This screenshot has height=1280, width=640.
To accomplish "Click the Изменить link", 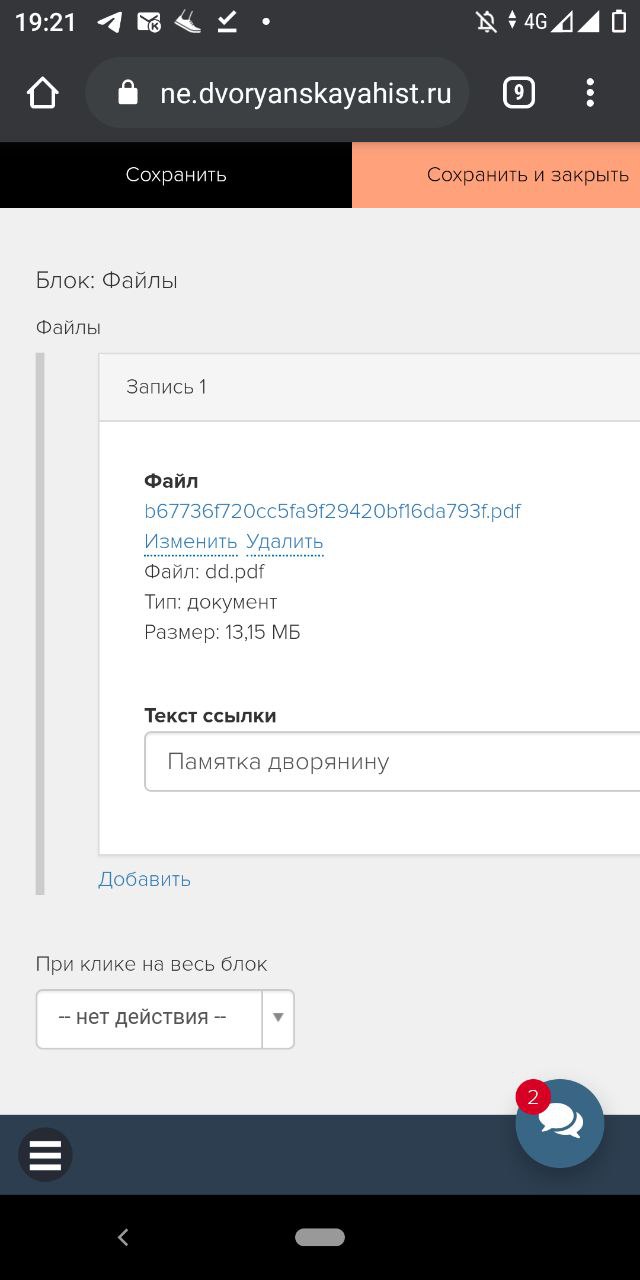I will pos(191,542).
